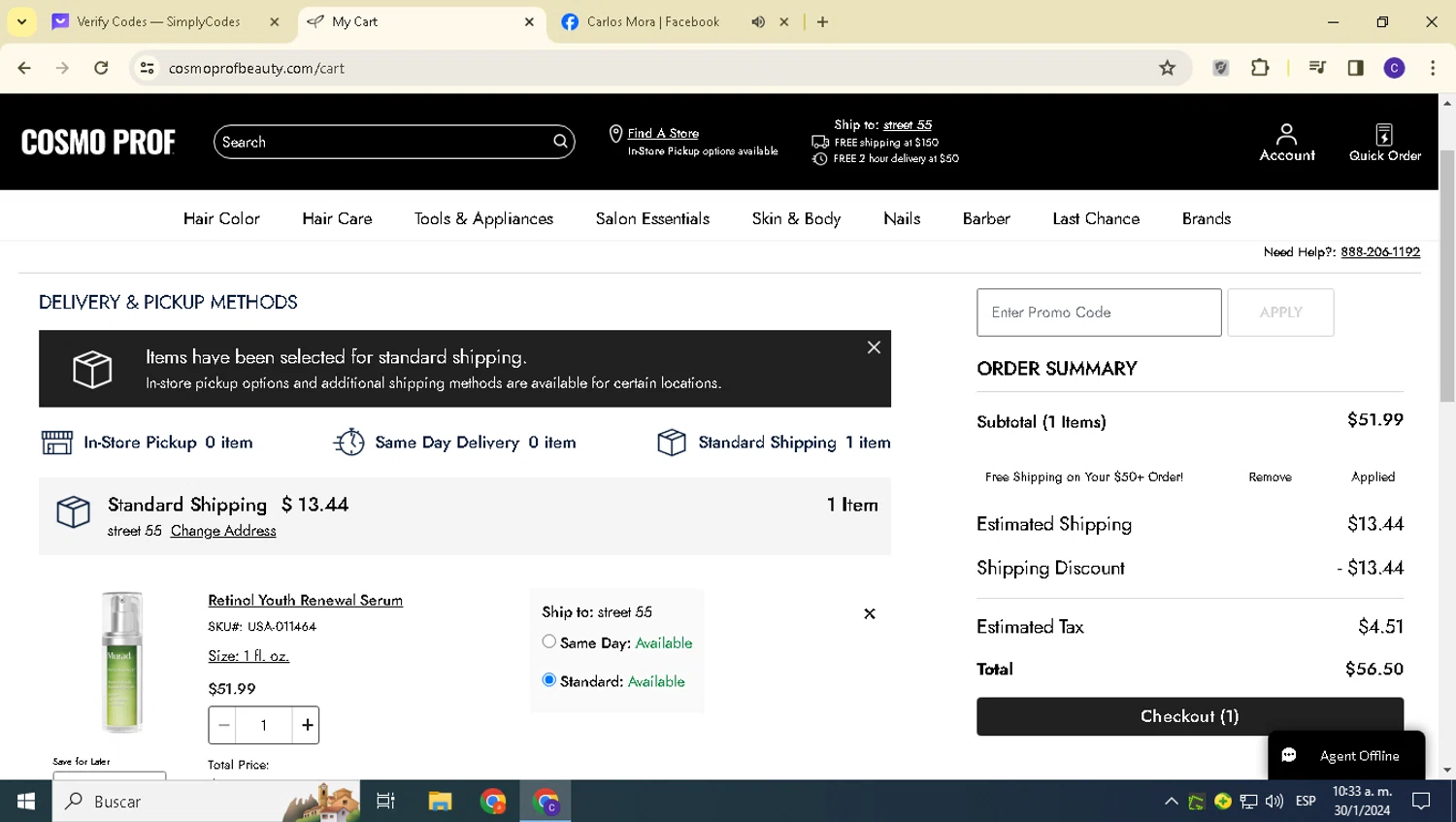Click the APPLY promo button

pos(1280,312)
